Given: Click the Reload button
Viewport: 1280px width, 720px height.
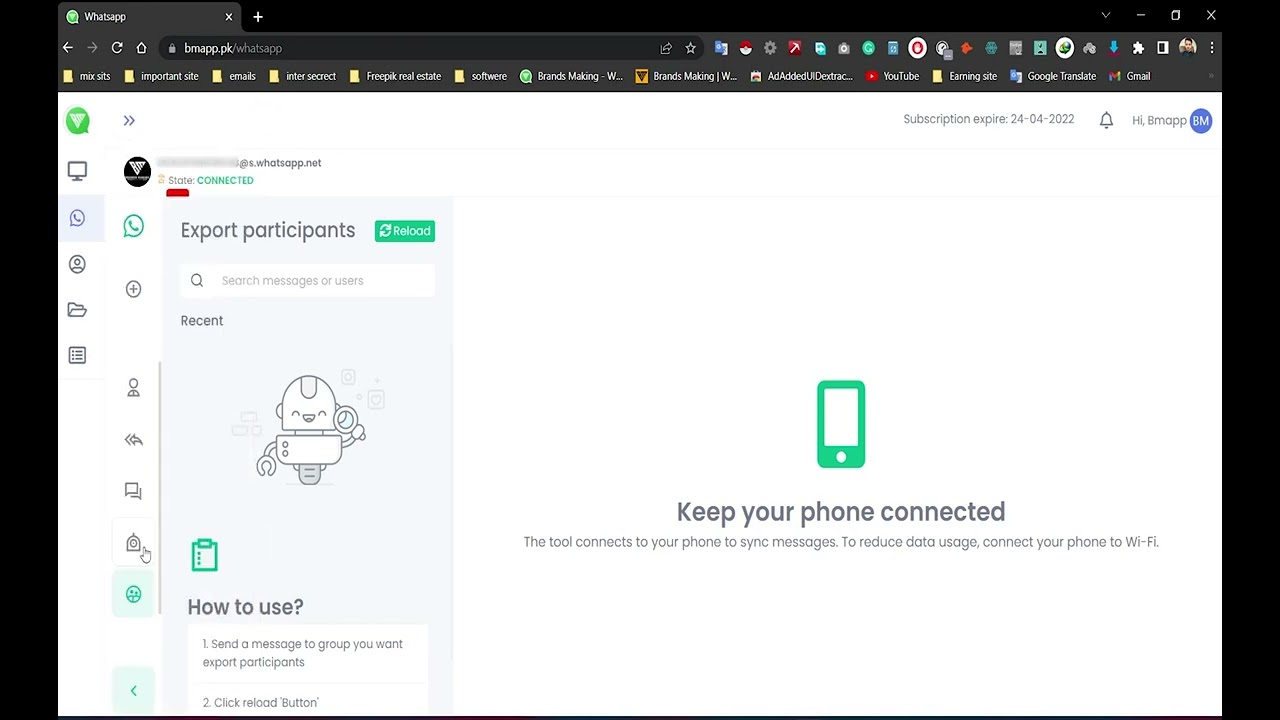Looking at the screenshot, I should point(405,231).
